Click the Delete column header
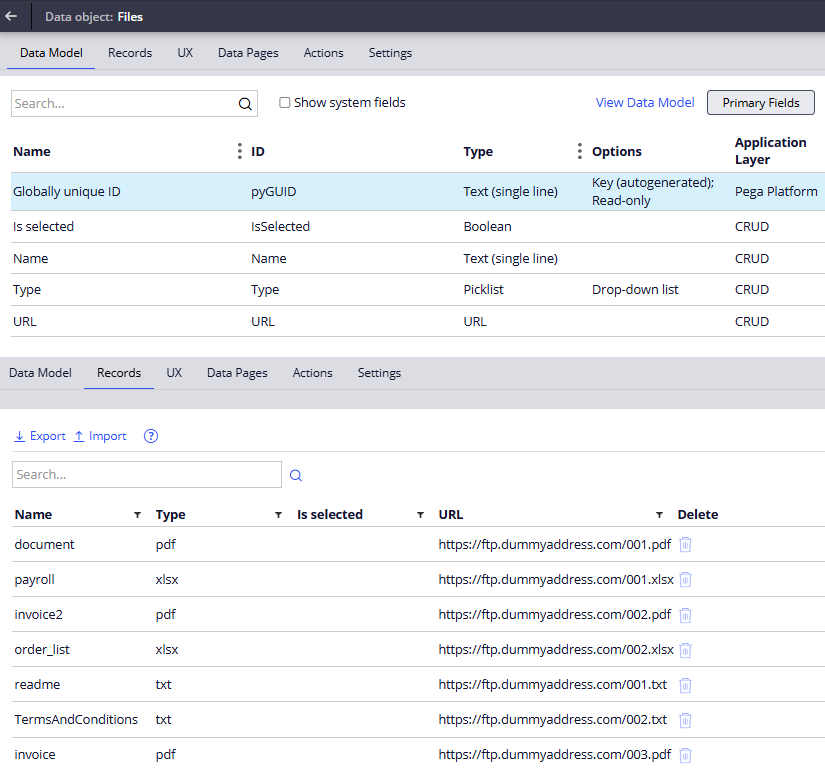This screenshot has width=825, height=770. [698, 514]
